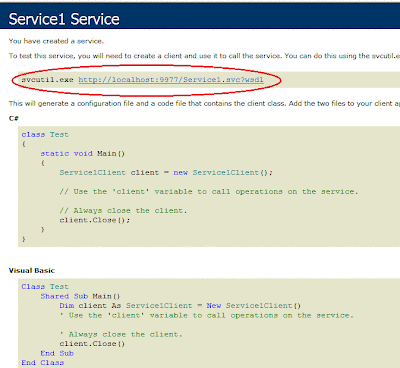Click the 'To test this service' instruction paragraph
The height and width of the screenshot is (368, 400).
[204, 56]
